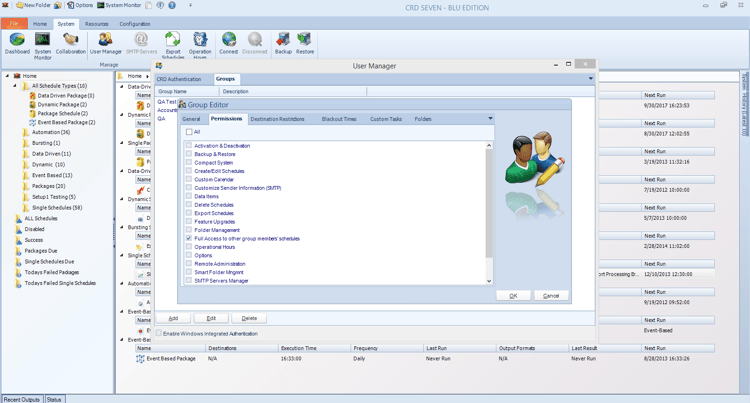Open ALL Schedules smart folder
Image resolution: width=750 pixels, height=403 pixels.
coord(41,218)
